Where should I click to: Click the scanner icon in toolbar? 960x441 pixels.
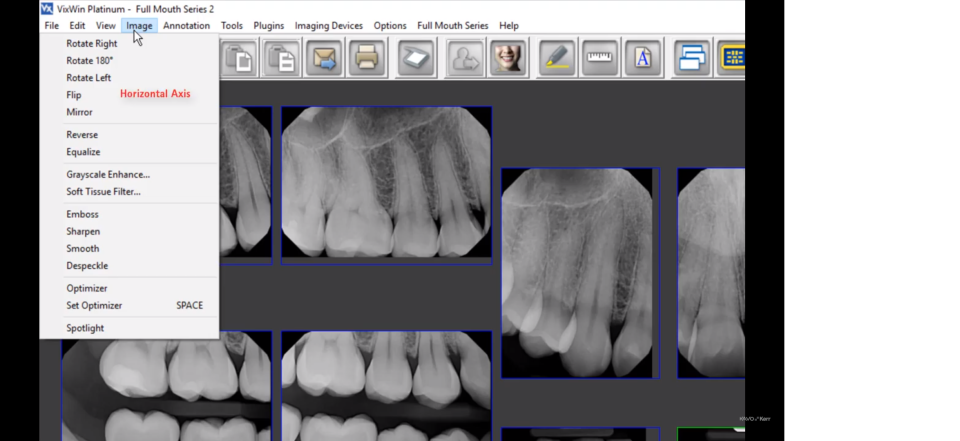416,59
